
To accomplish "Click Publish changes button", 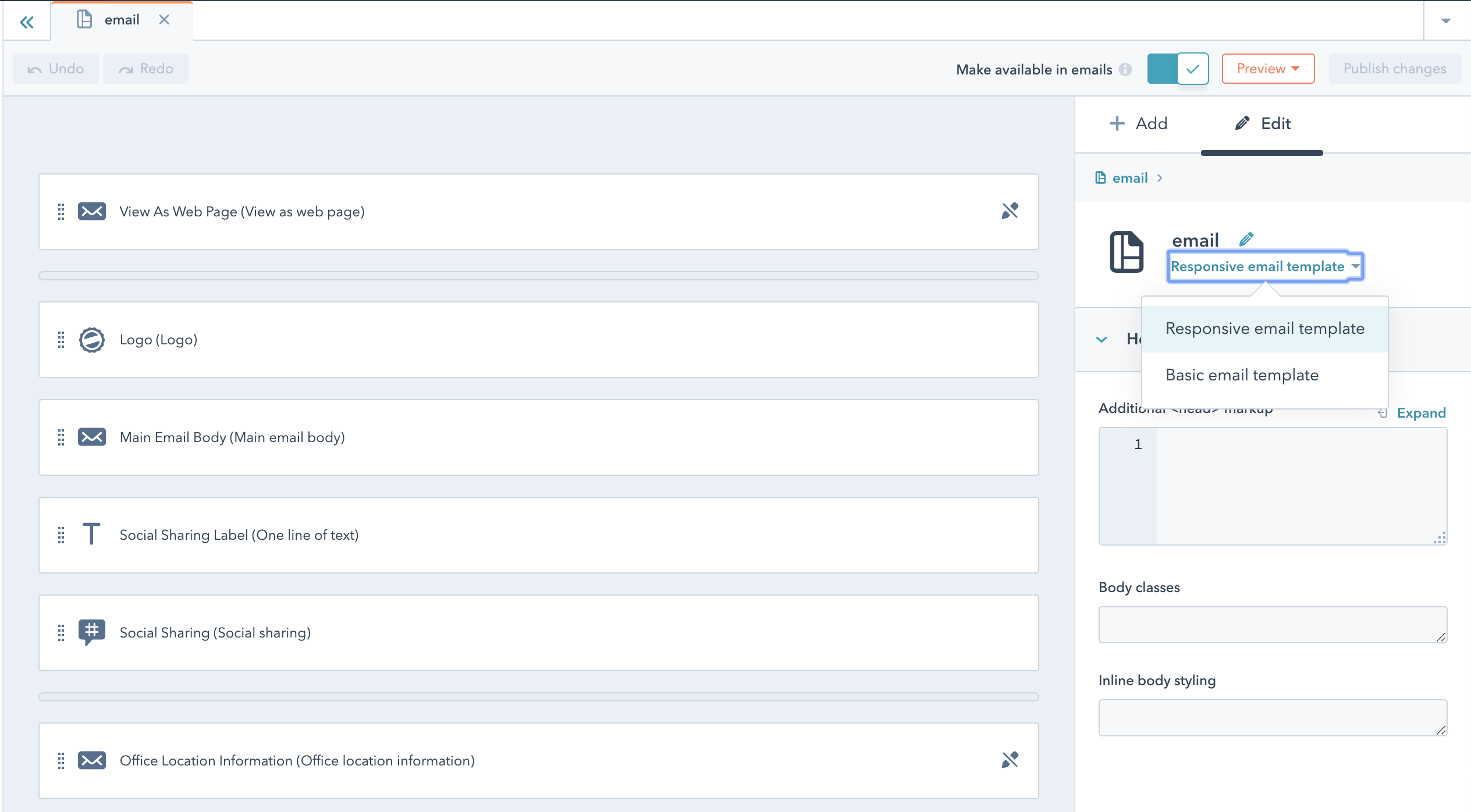I will click(1394, 68).
